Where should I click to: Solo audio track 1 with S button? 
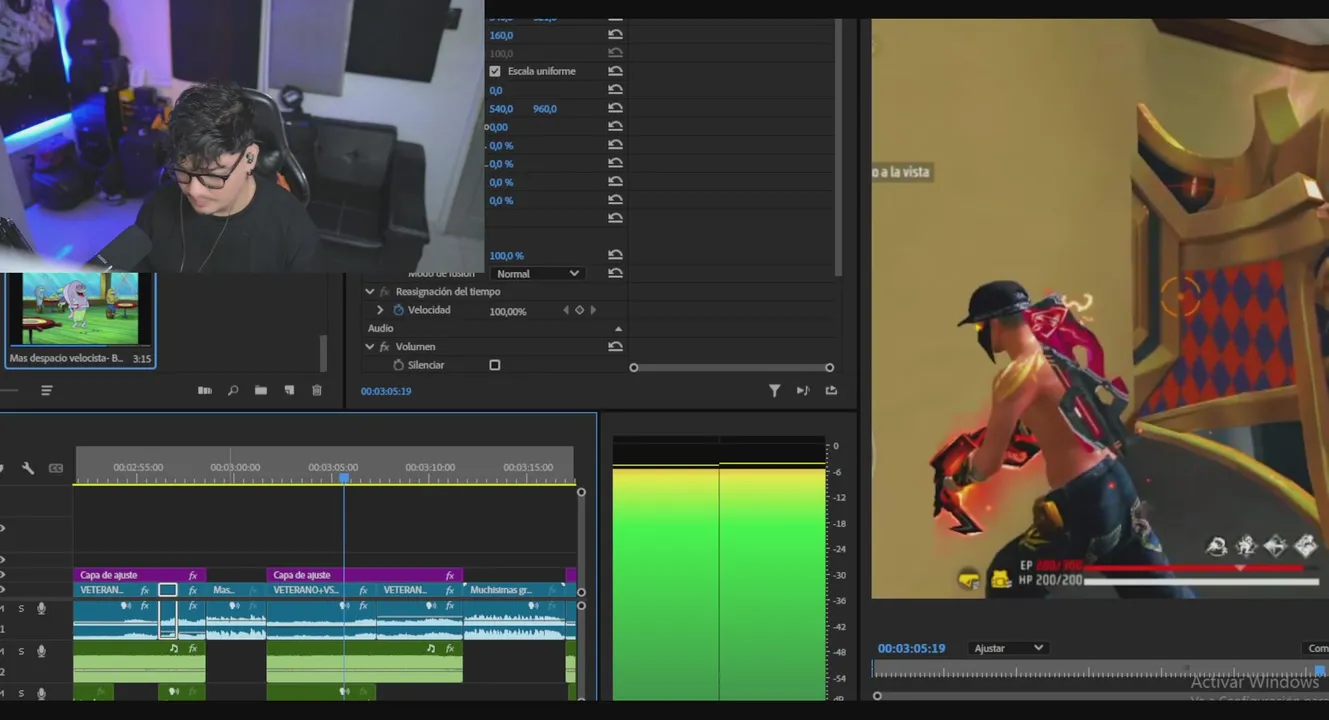pos(21,608)
